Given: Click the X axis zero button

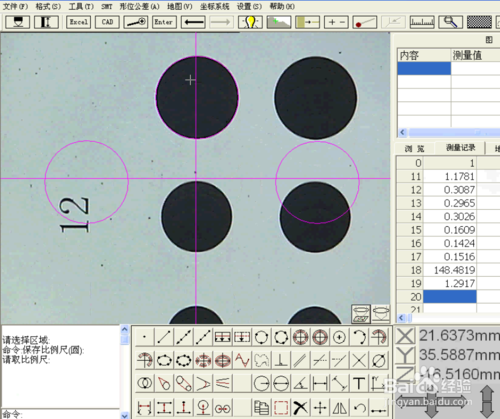Looking at the screenshot, I should tap(405, 336).
